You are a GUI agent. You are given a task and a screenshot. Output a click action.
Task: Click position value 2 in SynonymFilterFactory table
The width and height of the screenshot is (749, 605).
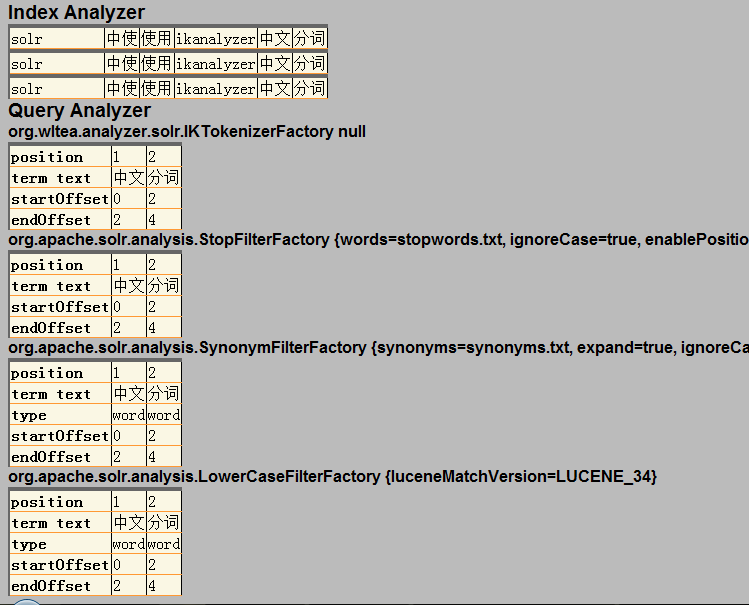click(152, 373)
